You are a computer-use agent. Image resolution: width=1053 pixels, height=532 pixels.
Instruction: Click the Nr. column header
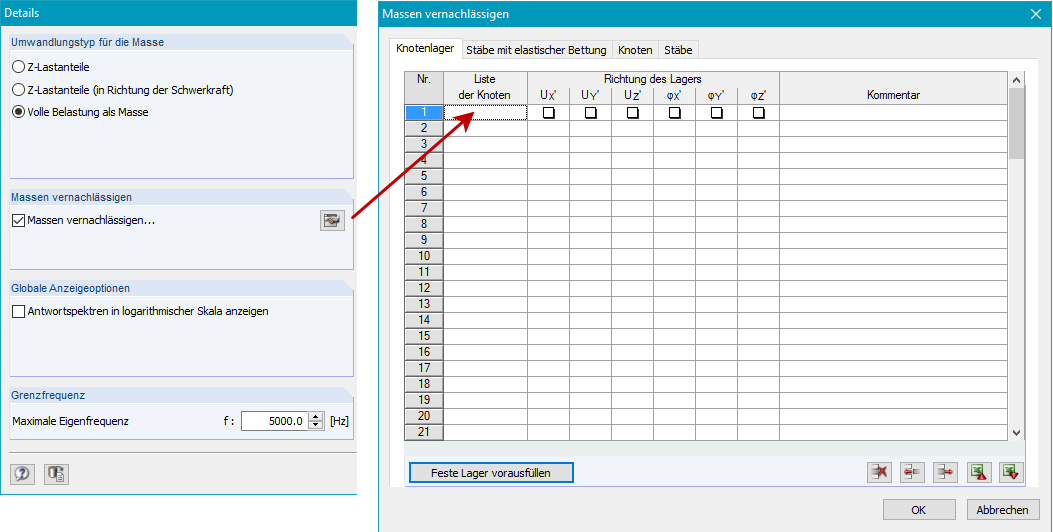pos(424,88)
